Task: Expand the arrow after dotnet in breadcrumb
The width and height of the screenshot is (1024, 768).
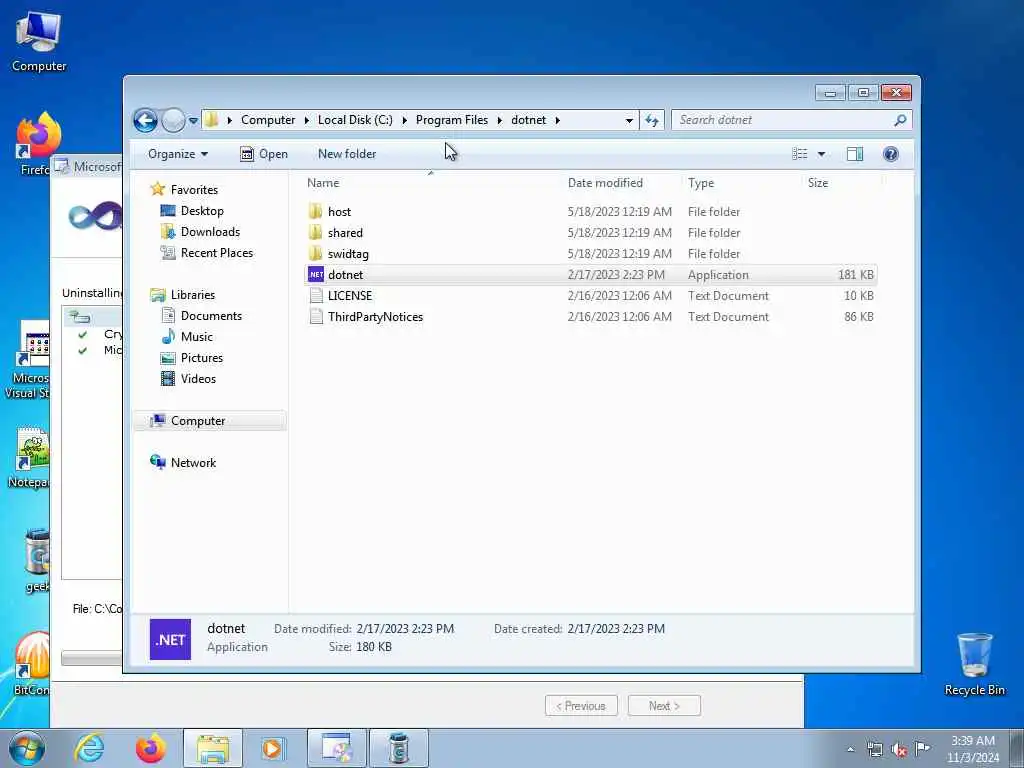Action: [x=558, y=120]
